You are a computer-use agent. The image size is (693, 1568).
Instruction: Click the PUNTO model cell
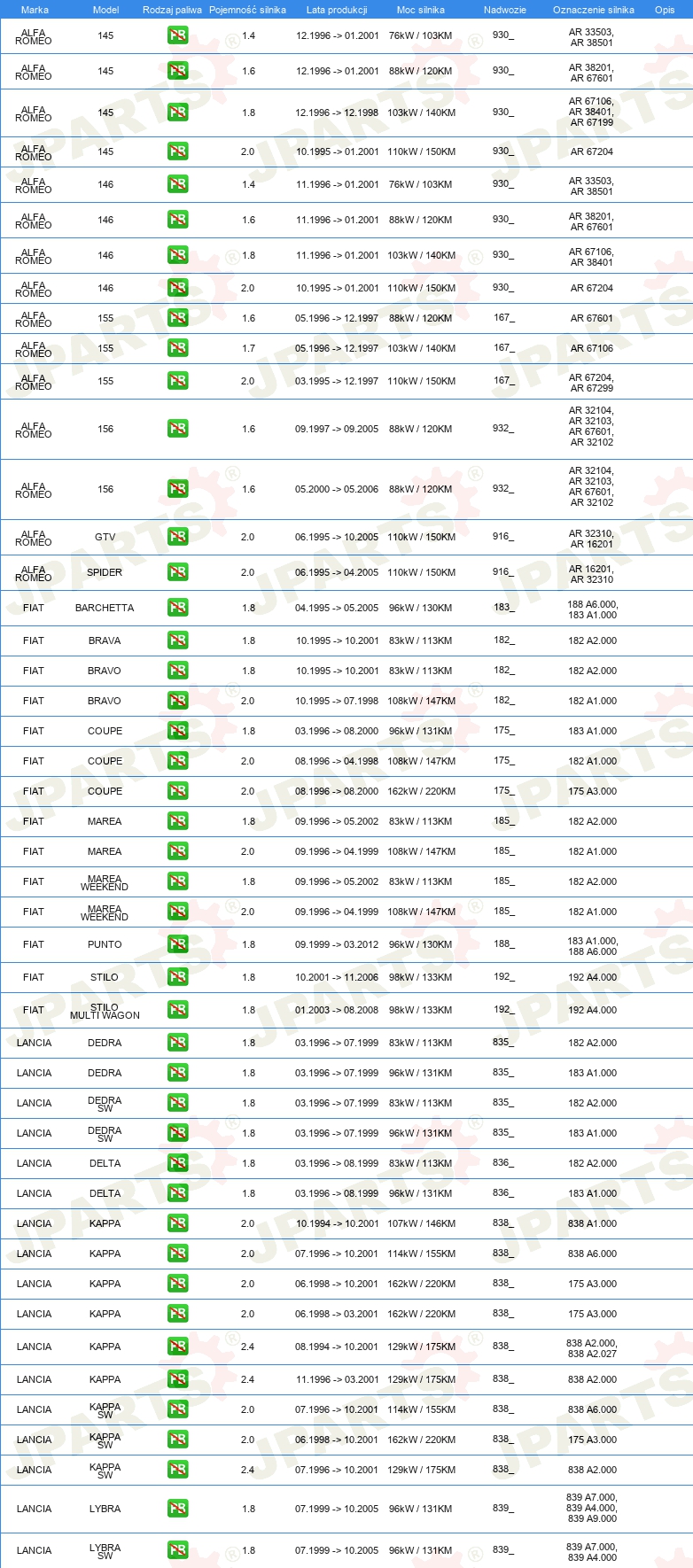105,944
